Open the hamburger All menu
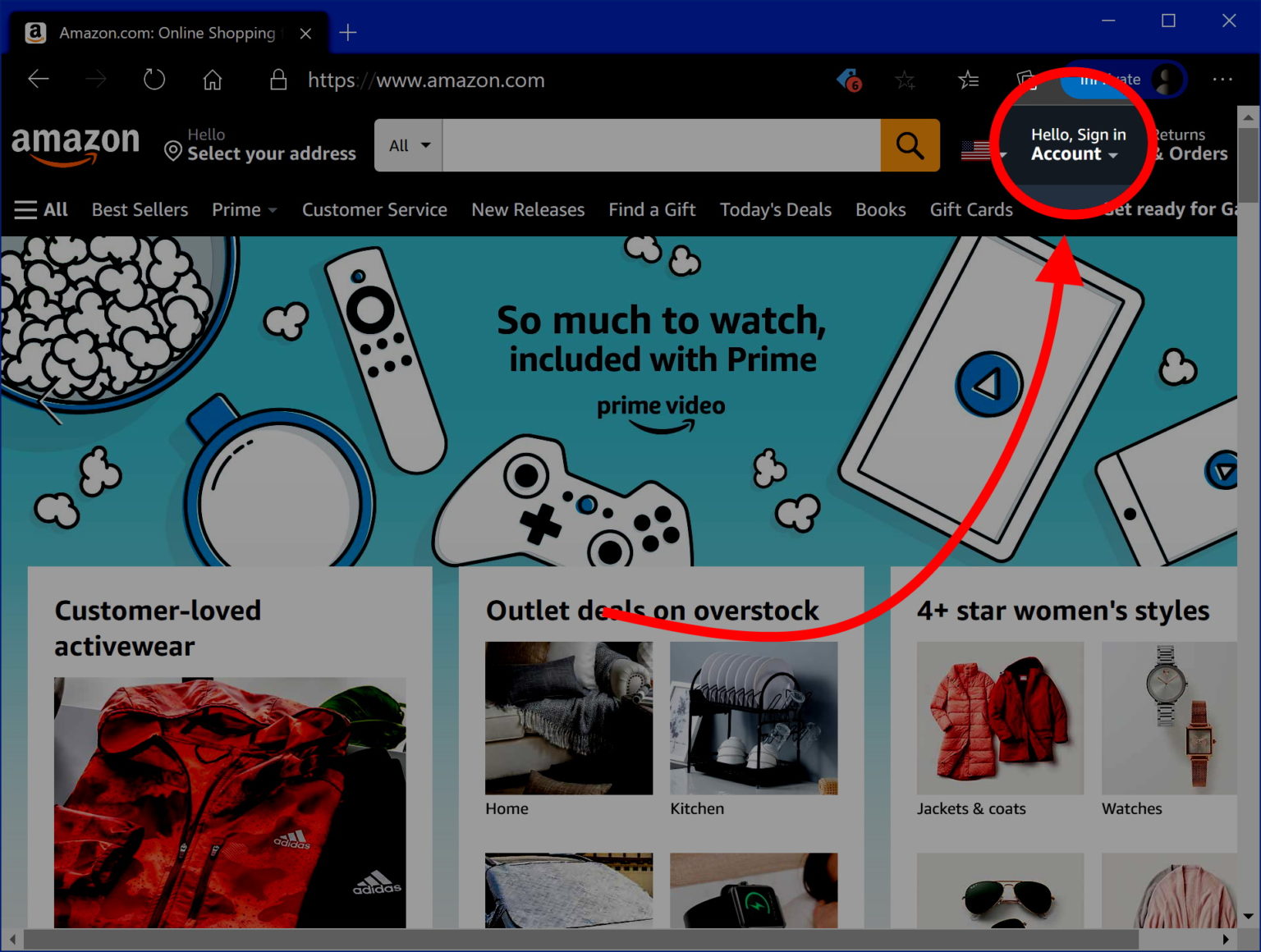This screenshot has height=952, width=1261. coord(41,210)
